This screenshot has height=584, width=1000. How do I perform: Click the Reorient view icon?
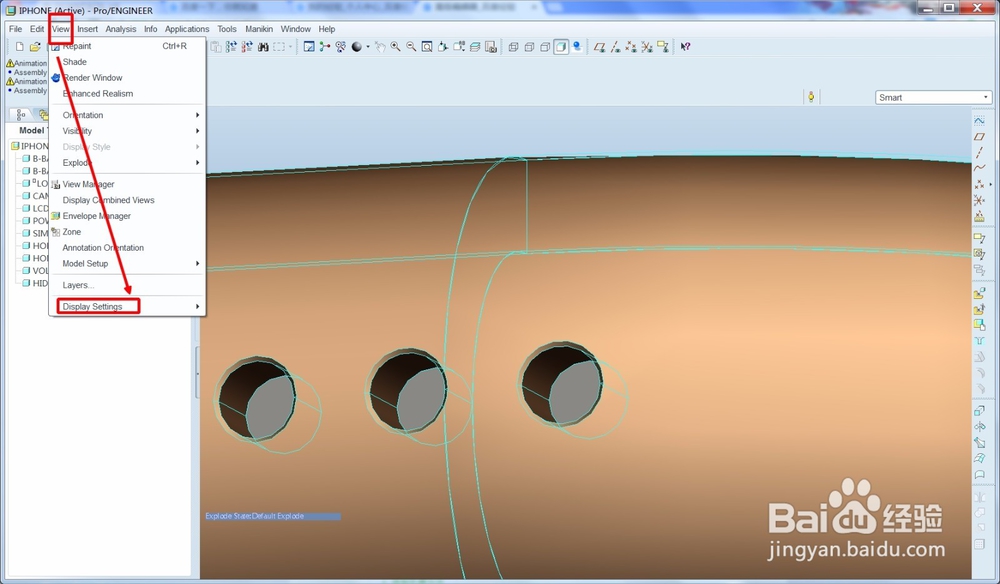tap(443, 47)
